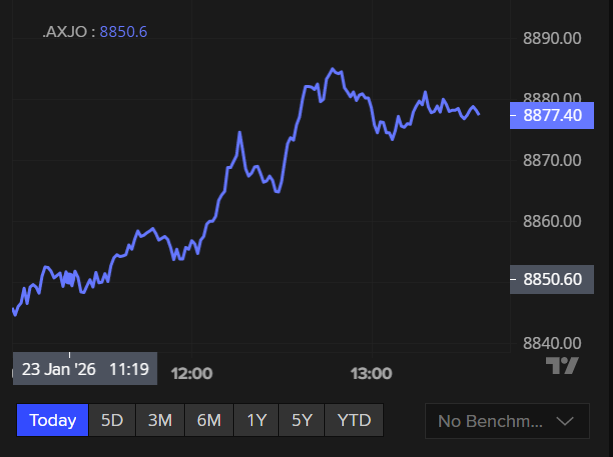This screenshot has height=457, width=613.
Task: Click the 8850.6 legend value
Action: click(x=123, y=32)
